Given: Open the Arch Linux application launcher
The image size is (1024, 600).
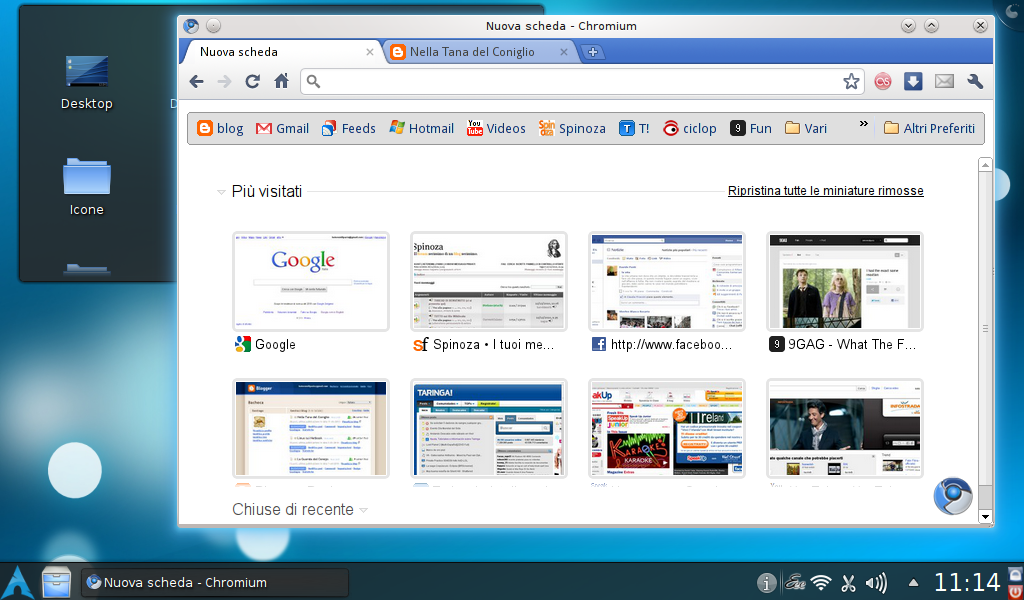Looking at the screenshot, I should [x=18, y=582].
